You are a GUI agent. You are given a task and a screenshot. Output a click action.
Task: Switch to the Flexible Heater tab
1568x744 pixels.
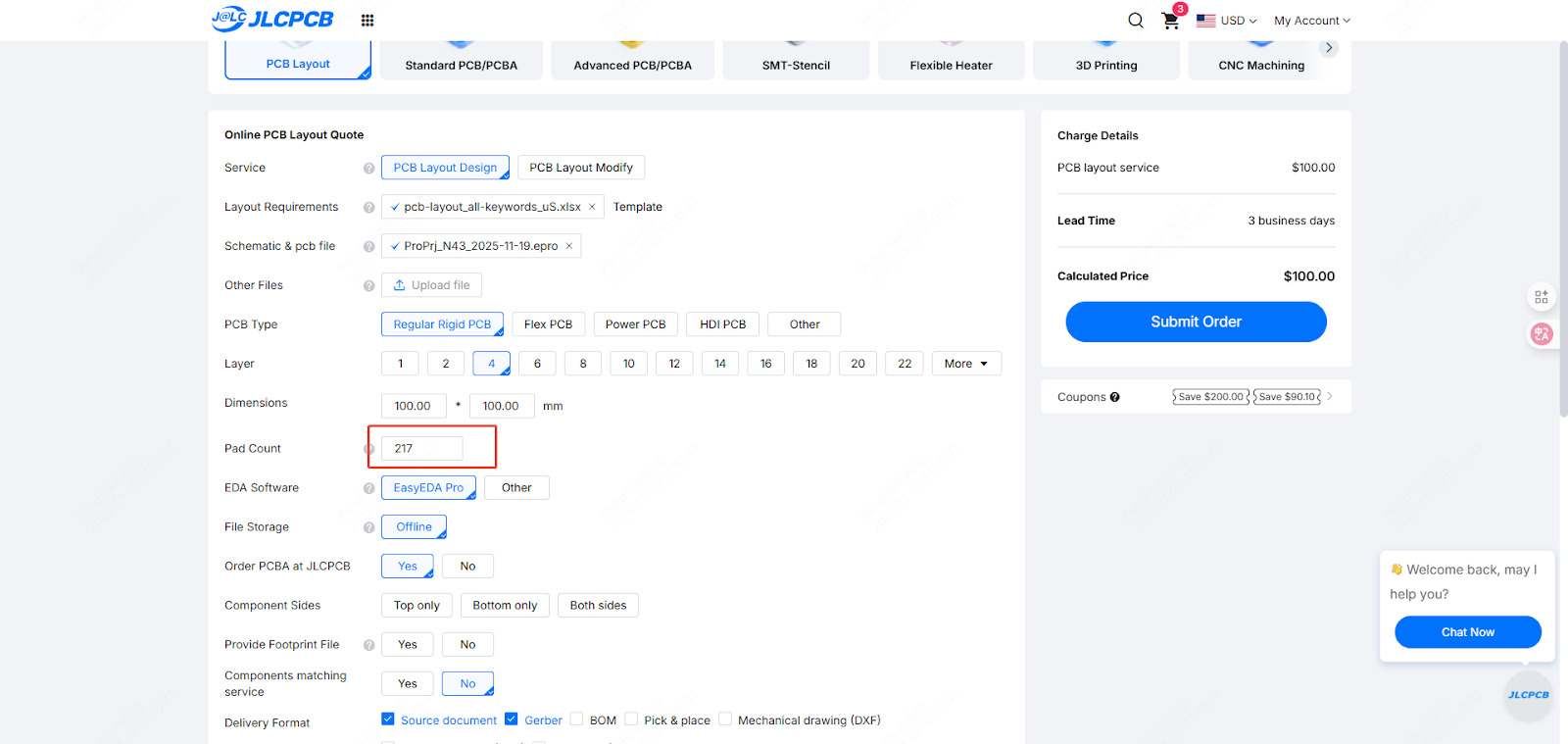pyautogui.click(x=951, y=61)
